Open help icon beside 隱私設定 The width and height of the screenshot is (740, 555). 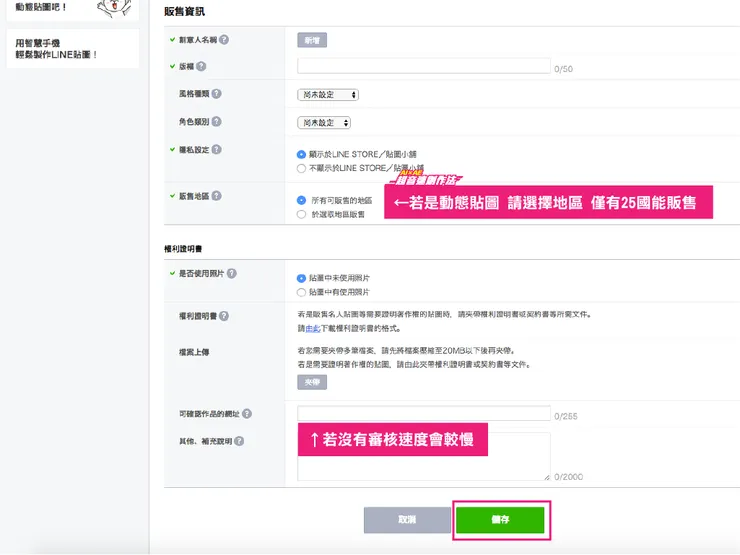point(217,150)
